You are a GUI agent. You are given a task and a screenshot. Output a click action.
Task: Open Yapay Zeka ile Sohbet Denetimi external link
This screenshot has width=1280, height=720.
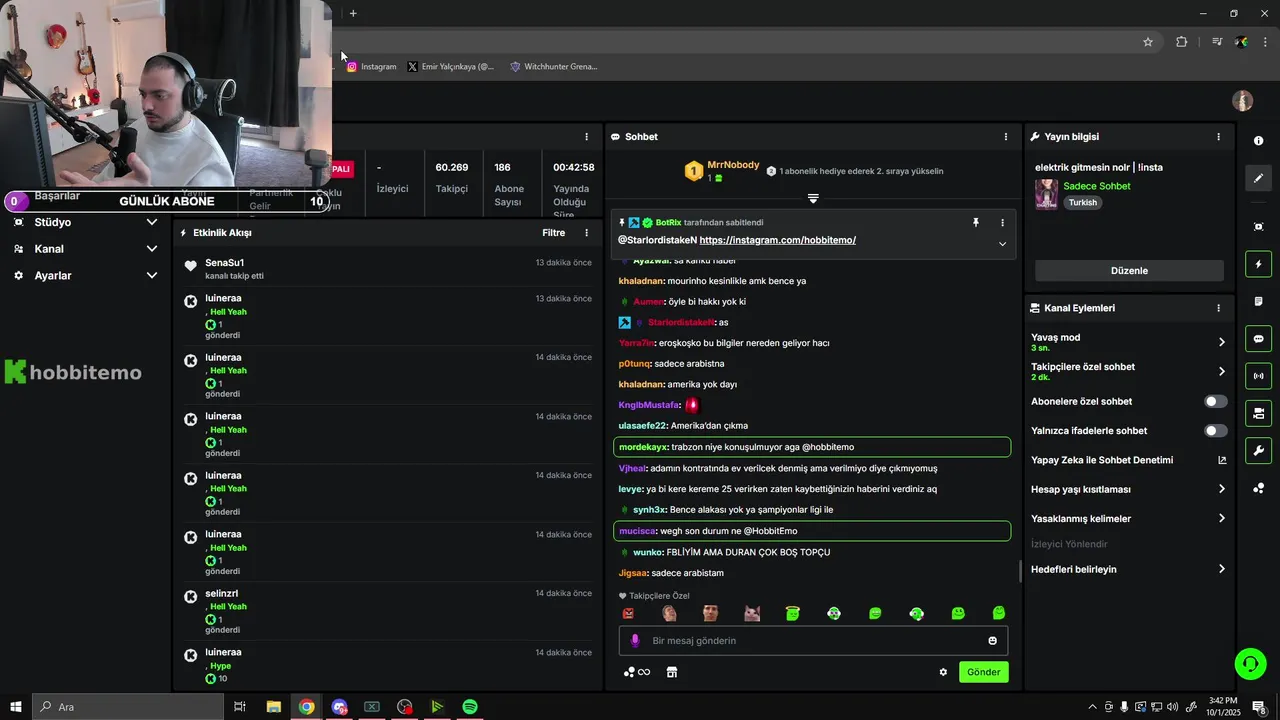pyautogui.click(x=1221, y=460)
